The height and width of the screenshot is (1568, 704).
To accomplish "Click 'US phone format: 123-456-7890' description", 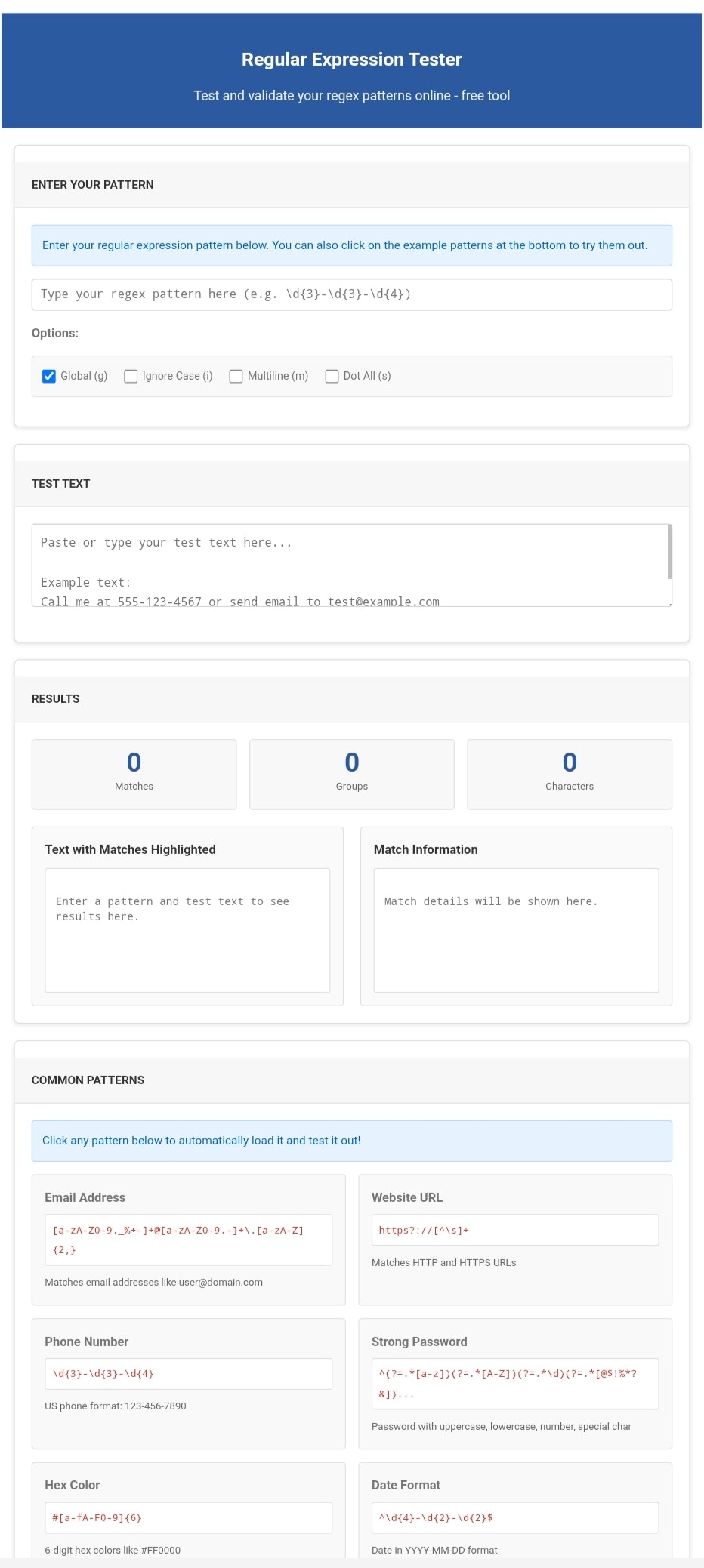I will pyautogui.click(x=116, y=1406).
